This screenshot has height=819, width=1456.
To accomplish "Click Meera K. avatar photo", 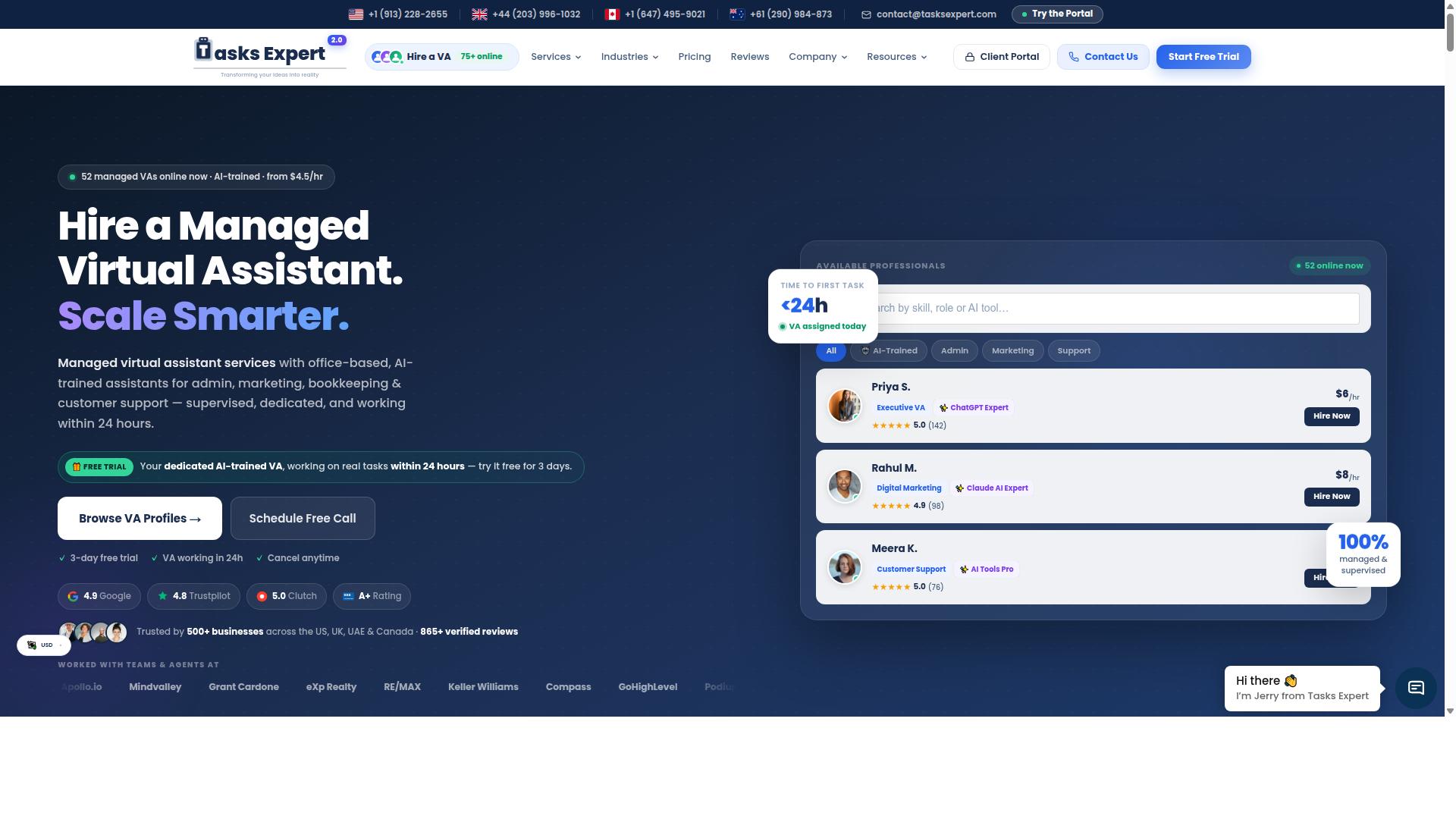I will tap(844, 567).
